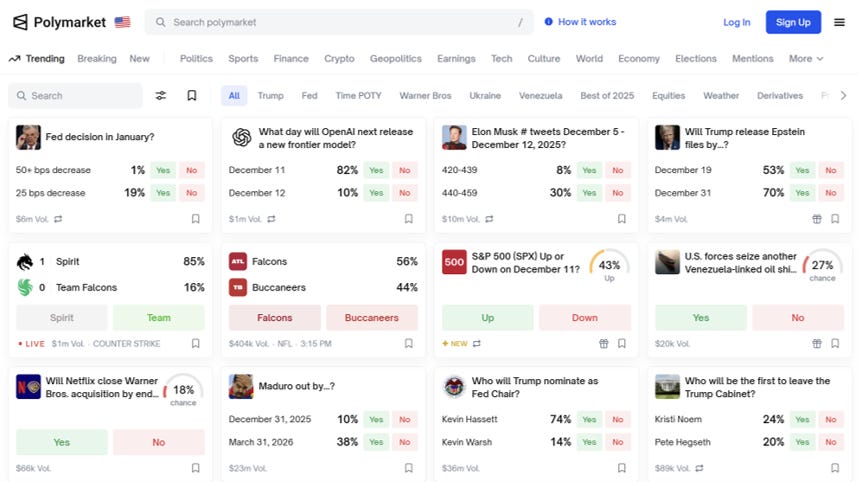858x482 pixels.
Task: Click the Polymarket logo icon
Action: click(20, 22)
